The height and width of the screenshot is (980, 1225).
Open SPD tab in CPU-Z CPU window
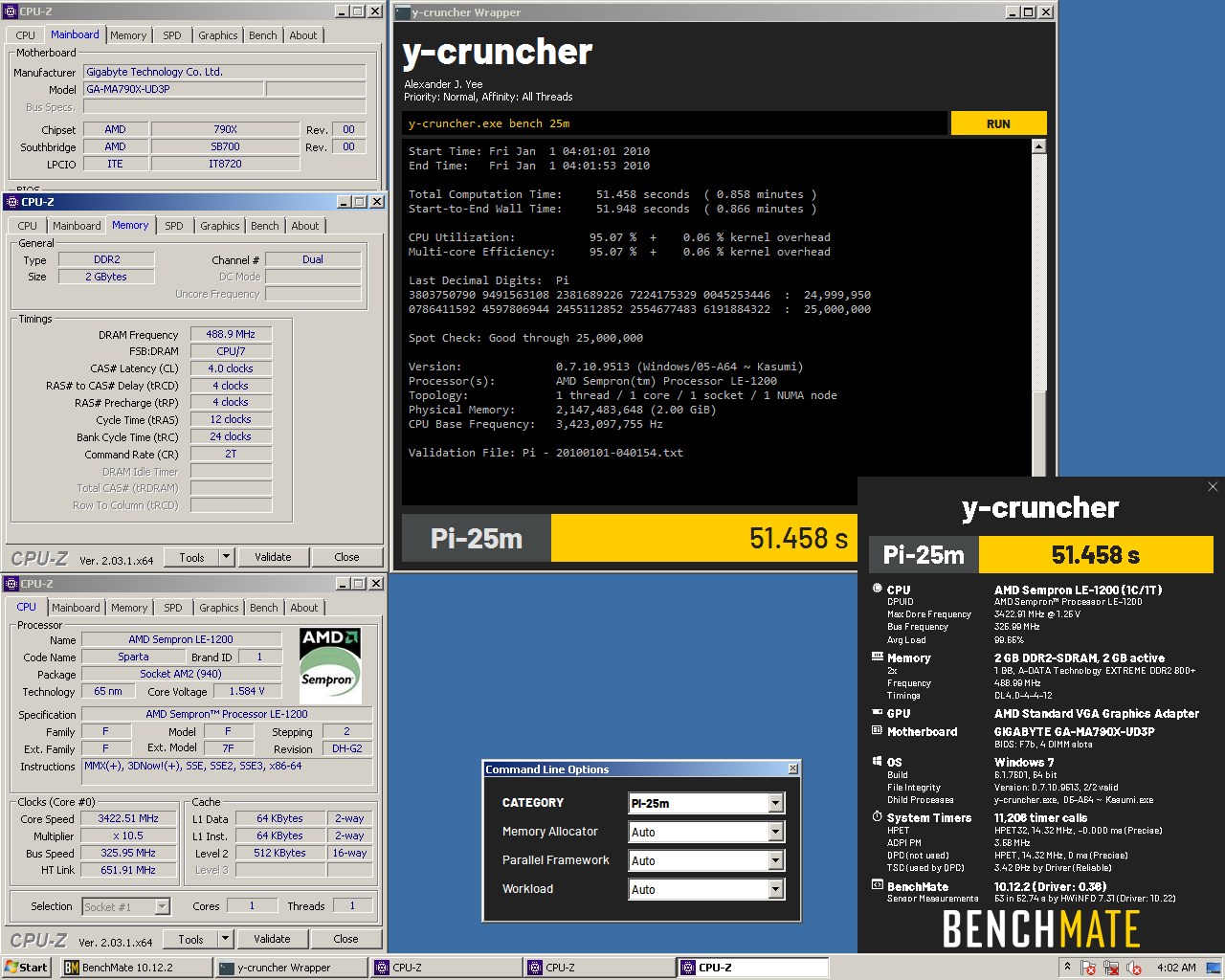coord(173,608)
